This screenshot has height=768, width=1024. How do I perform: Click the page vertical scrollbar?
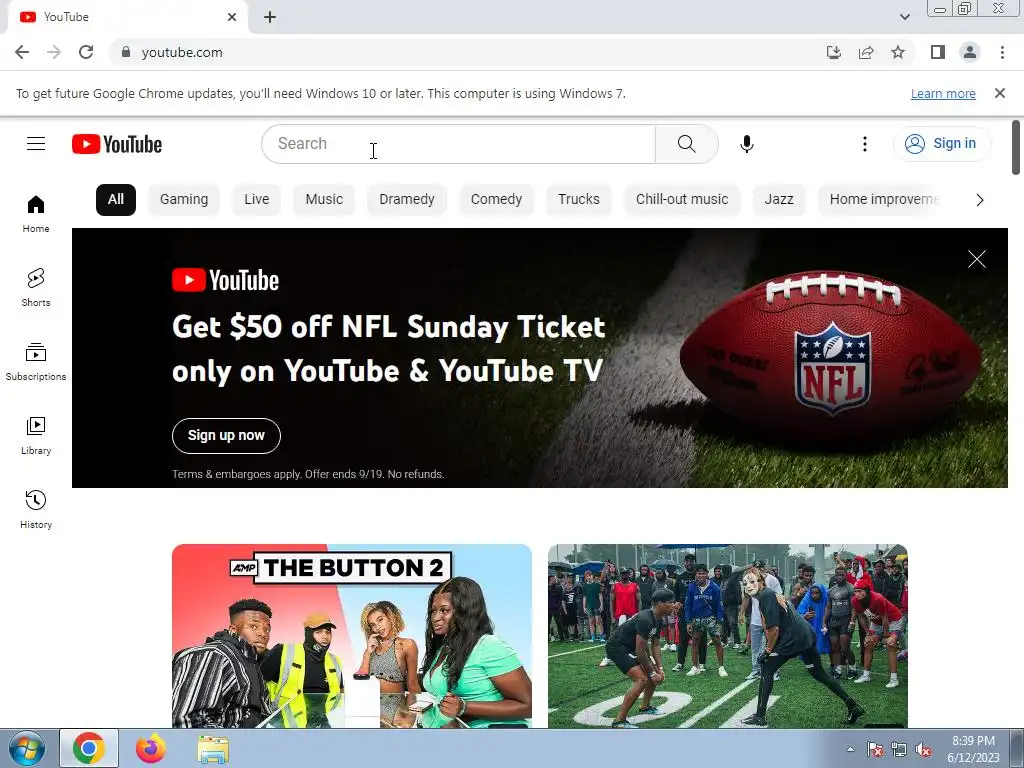coord(1016,148)
